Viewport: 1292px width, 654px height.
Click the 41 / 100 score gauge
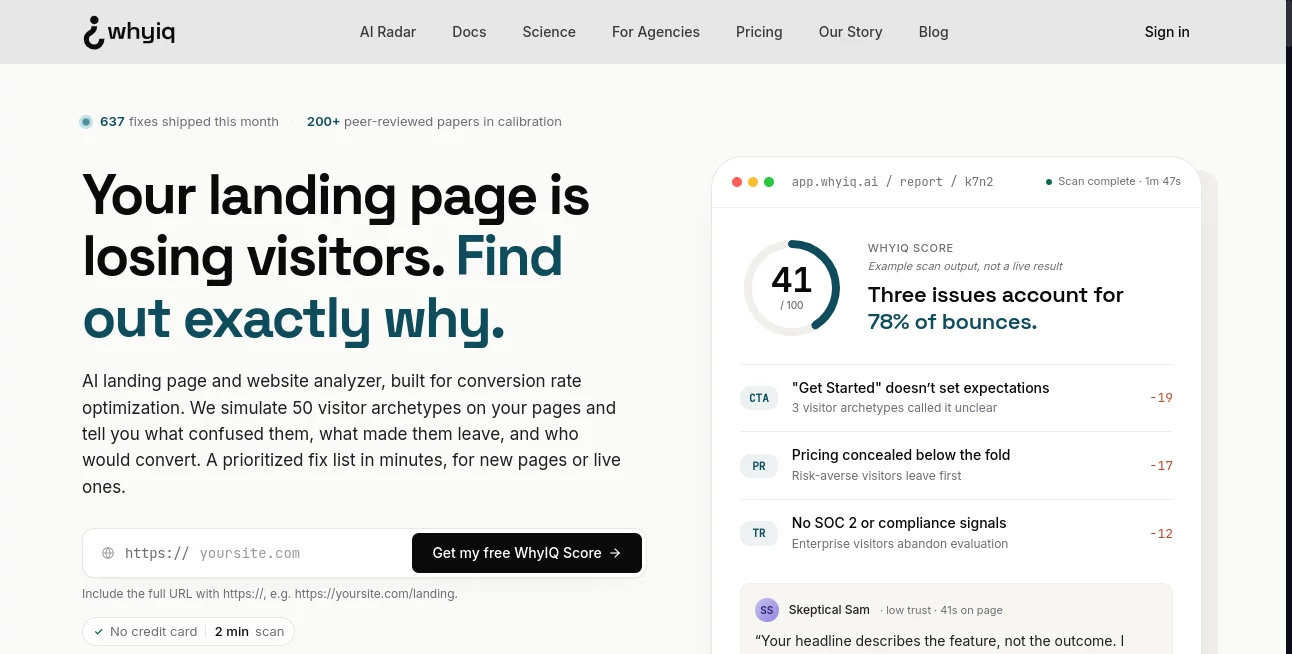click(x=792, y=288)
